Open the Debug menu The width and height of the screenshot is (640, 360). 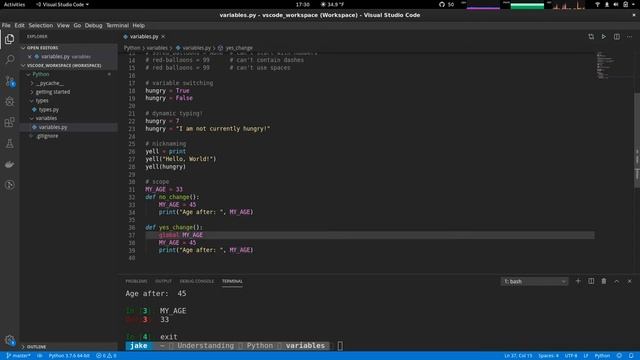point(93,25)
